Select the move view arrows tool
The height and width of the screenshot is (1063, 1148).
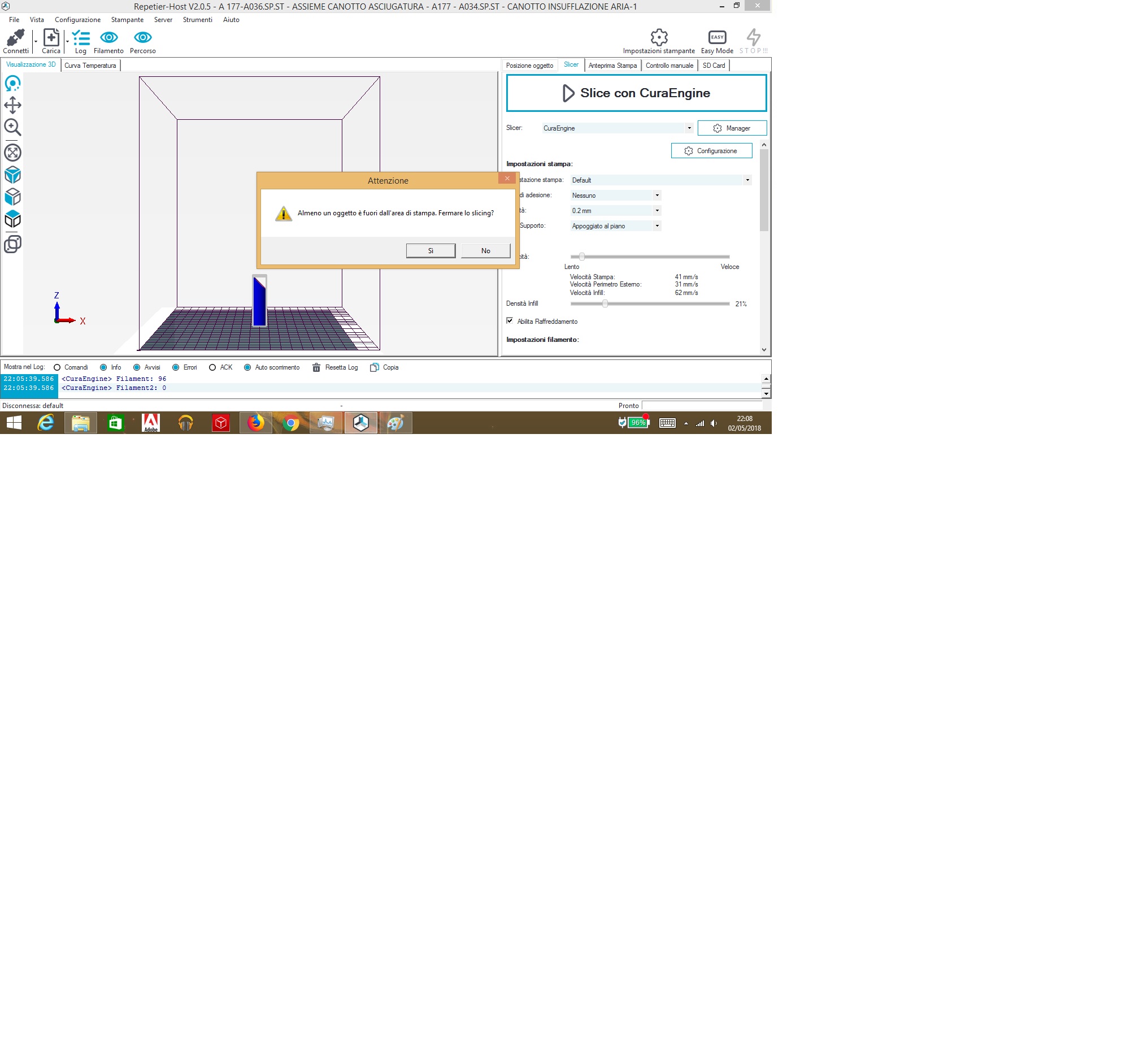(x=12, y=105)
